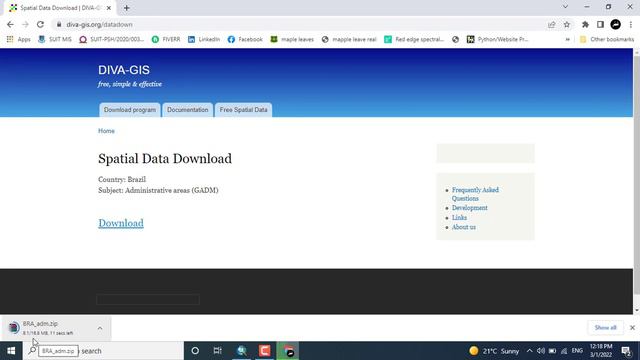This screenshot has height=360, width=640.
Task: Open the Download program tab
Action: click(x=130, y=110)
